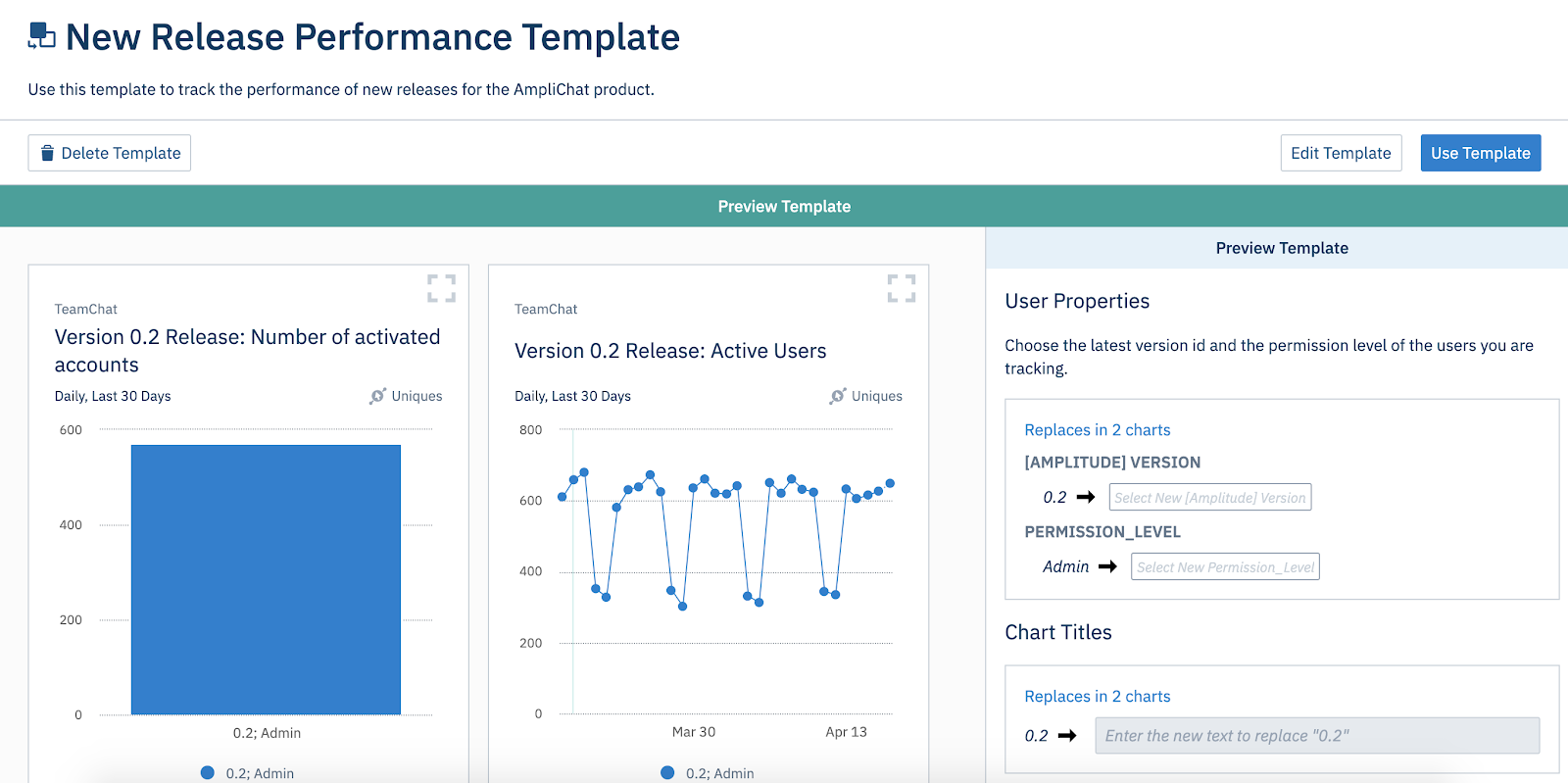Viewport: 1568px width, 783px height.
Task: Click TeamChat label on activated accounts chart
Action: 86,309
